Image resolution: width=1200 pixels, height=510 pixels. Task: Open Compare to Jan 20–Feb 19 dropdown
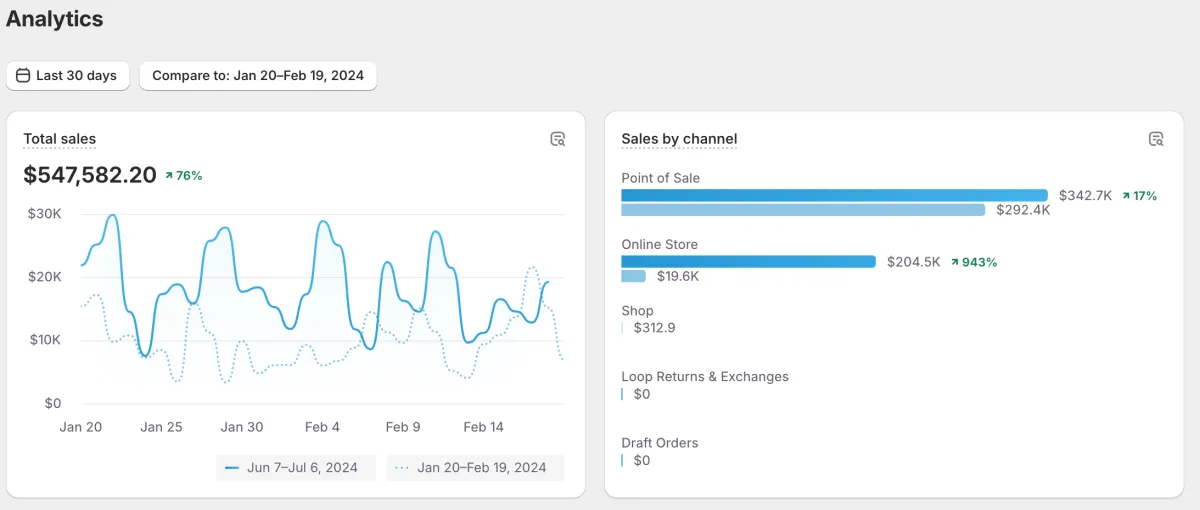258,75
